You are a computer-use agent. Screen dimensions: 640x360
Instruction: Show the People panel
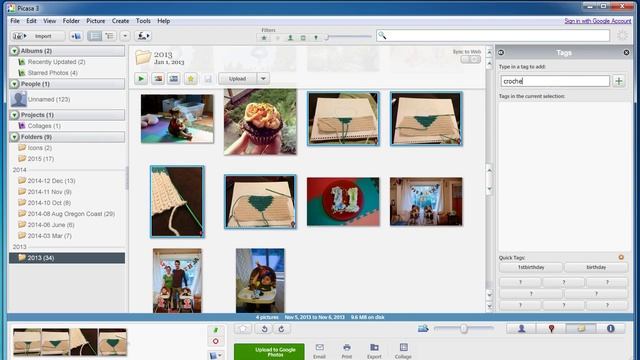pyautogui.click(x=521, y=329)
